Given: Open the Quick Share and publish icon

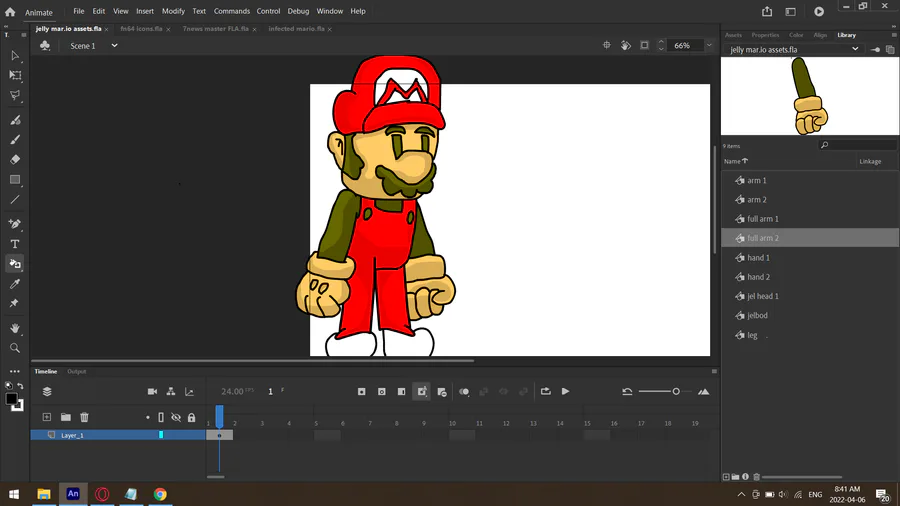Looking at the screenshot, I should click(767, 11).
